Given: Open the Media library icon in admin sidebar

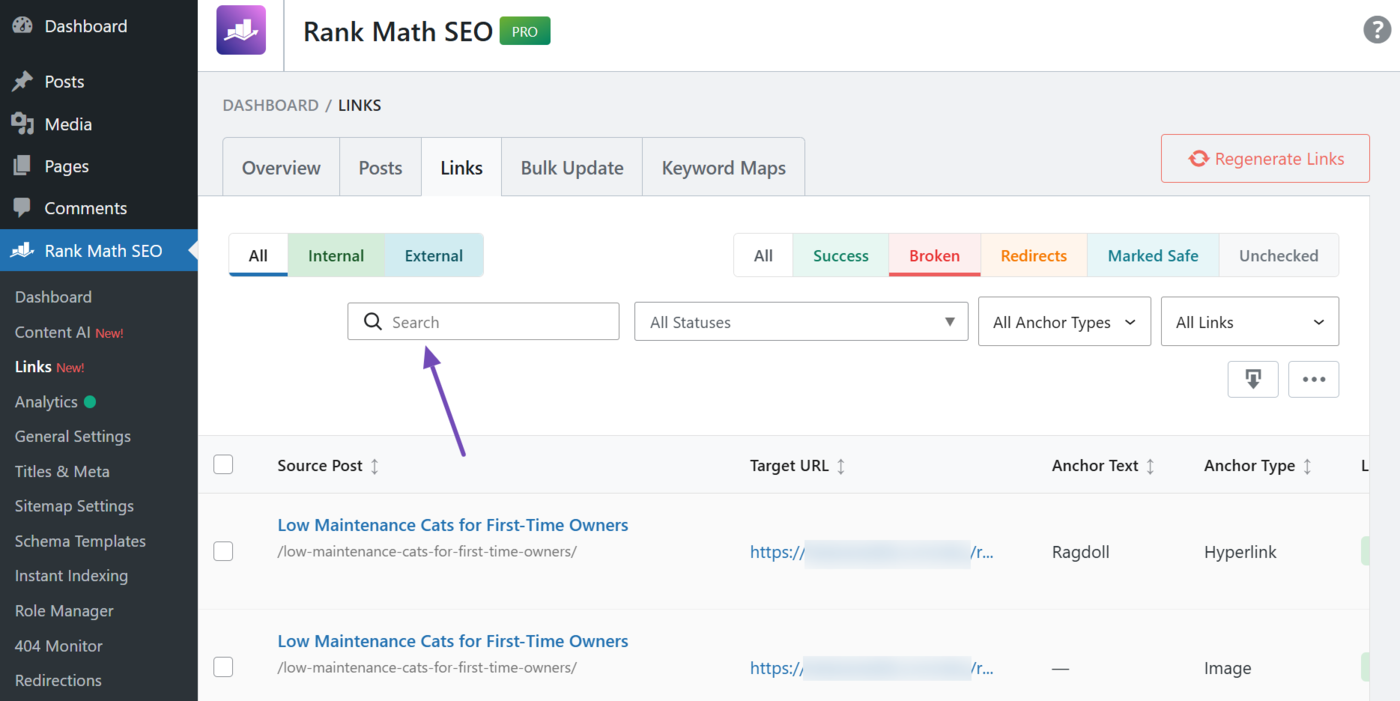Looking at the screenshot, I should click(x=22, y=123).
